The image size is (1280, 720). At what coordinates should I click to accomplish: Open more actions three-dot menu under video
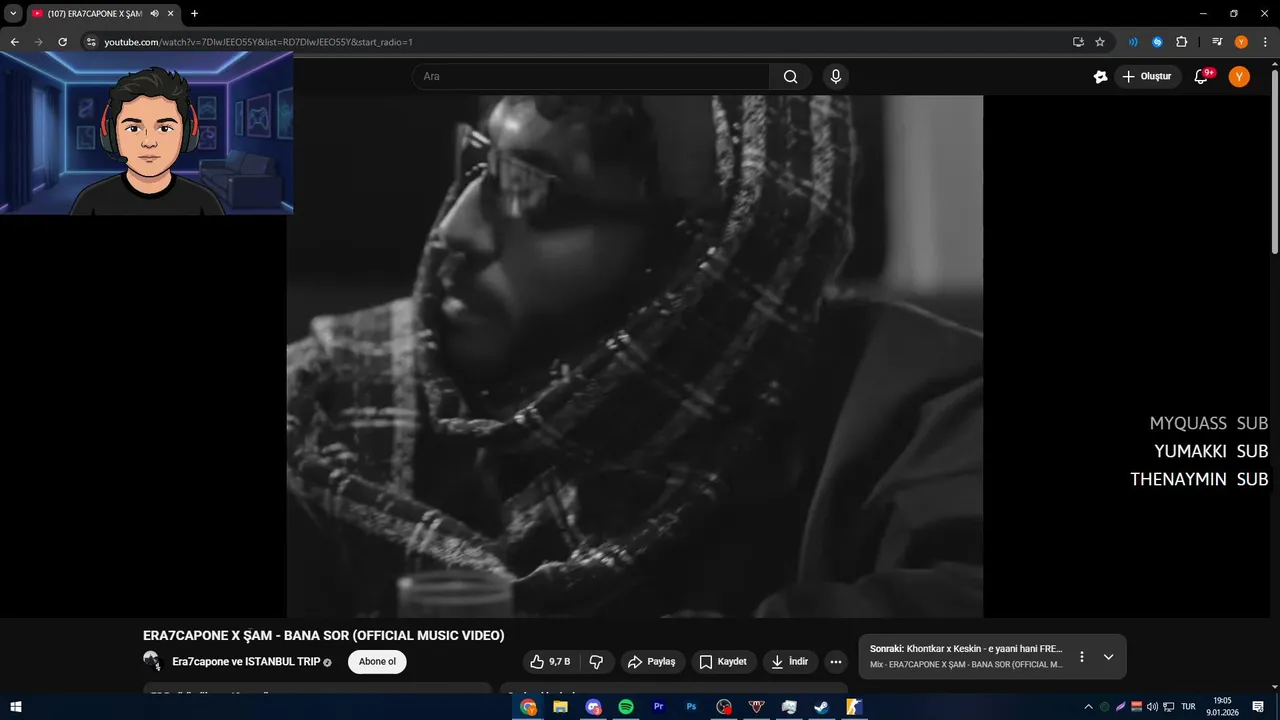click(x=836, y=662)
